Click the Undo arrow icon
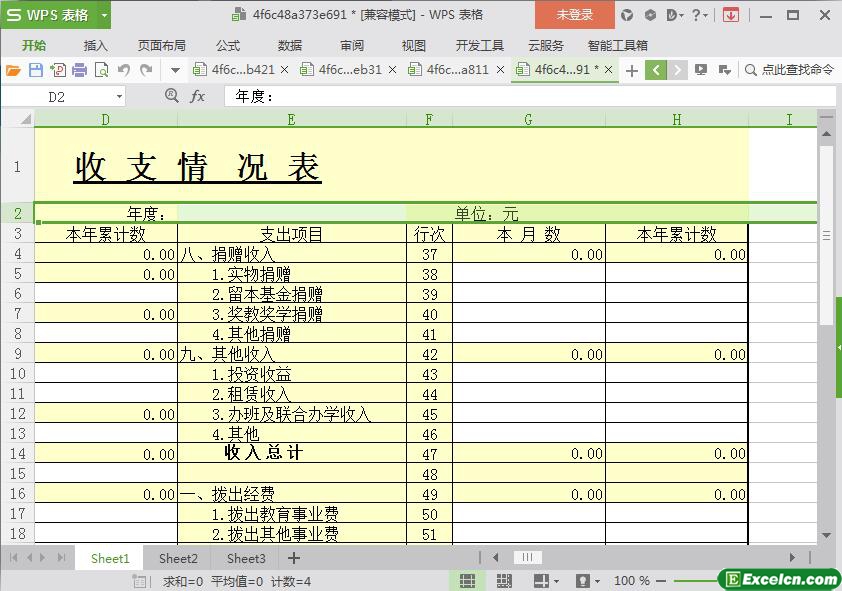This screenshot has height=591, width=842. (x=124, y=70)
